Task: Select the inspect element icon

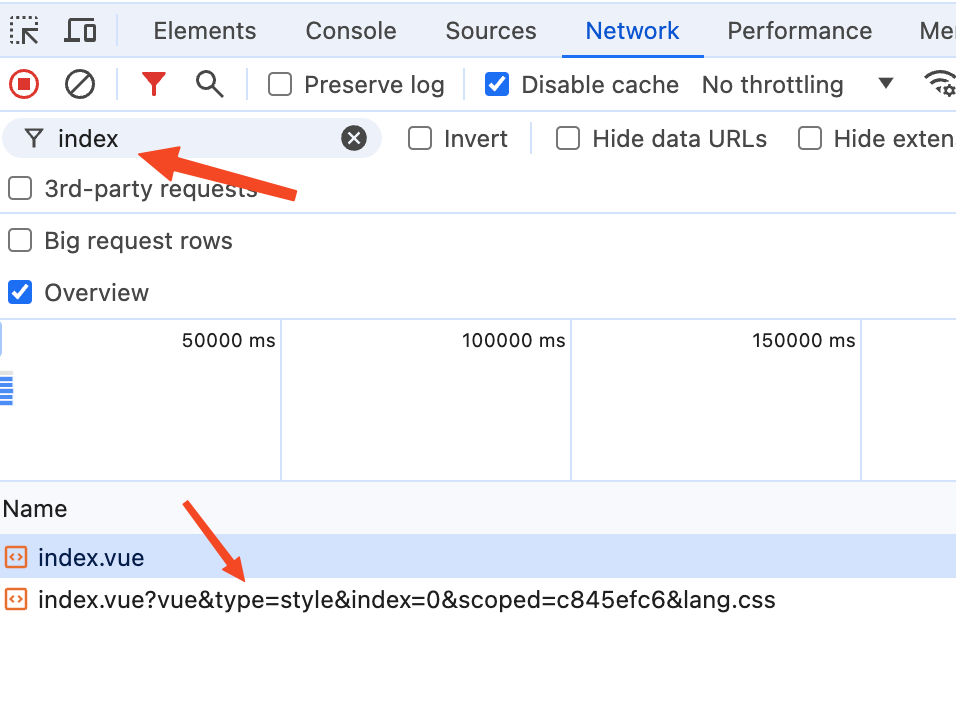Action: coord(24,30)
